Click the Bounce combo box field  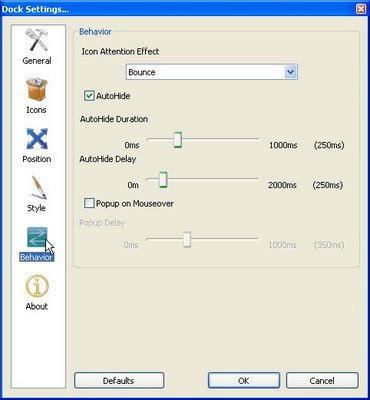point(212,72)
